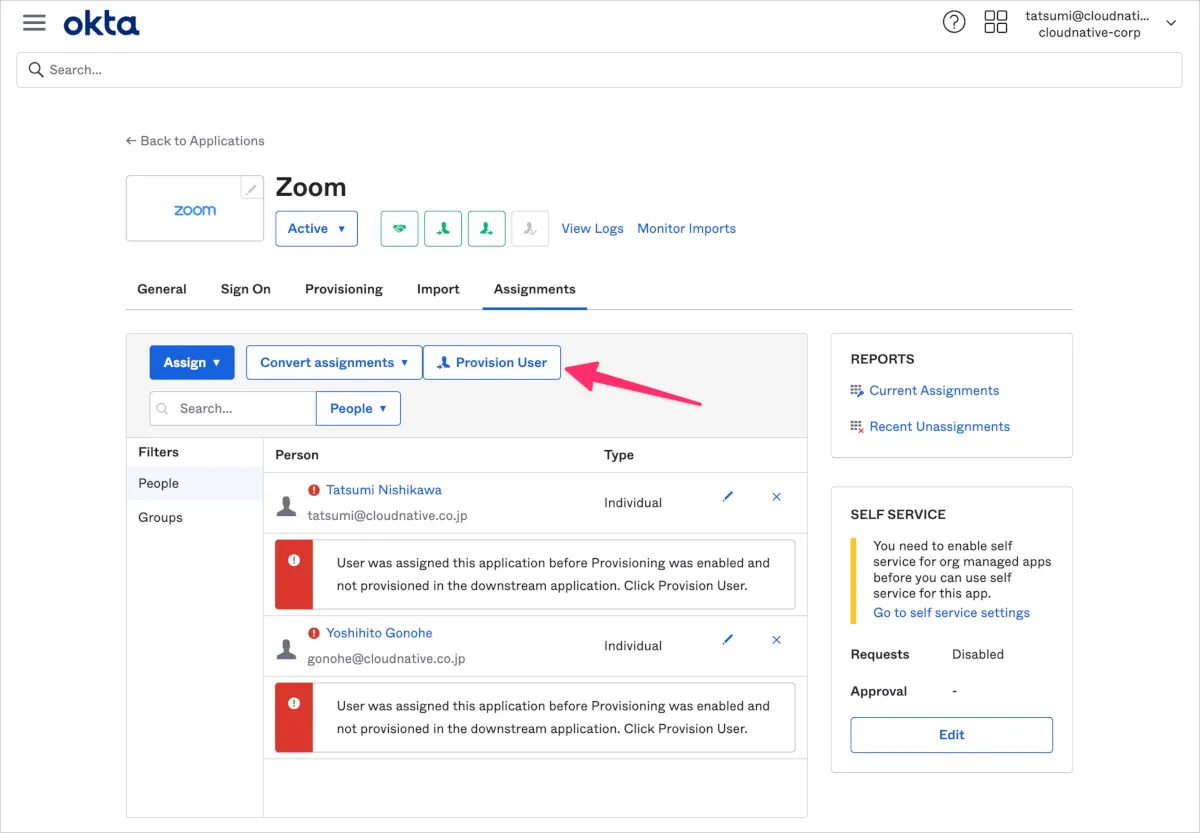Expand the People search-type dropdown
The image size is (1200, 833).
358,409
